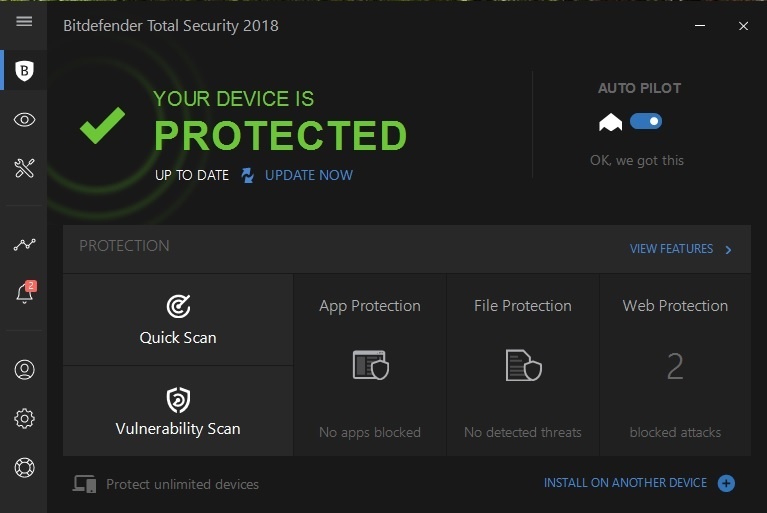The height and width of the screenshot is (513, 767).
Task: Open the Support lifebuoy icon
Action: [24, 467]
